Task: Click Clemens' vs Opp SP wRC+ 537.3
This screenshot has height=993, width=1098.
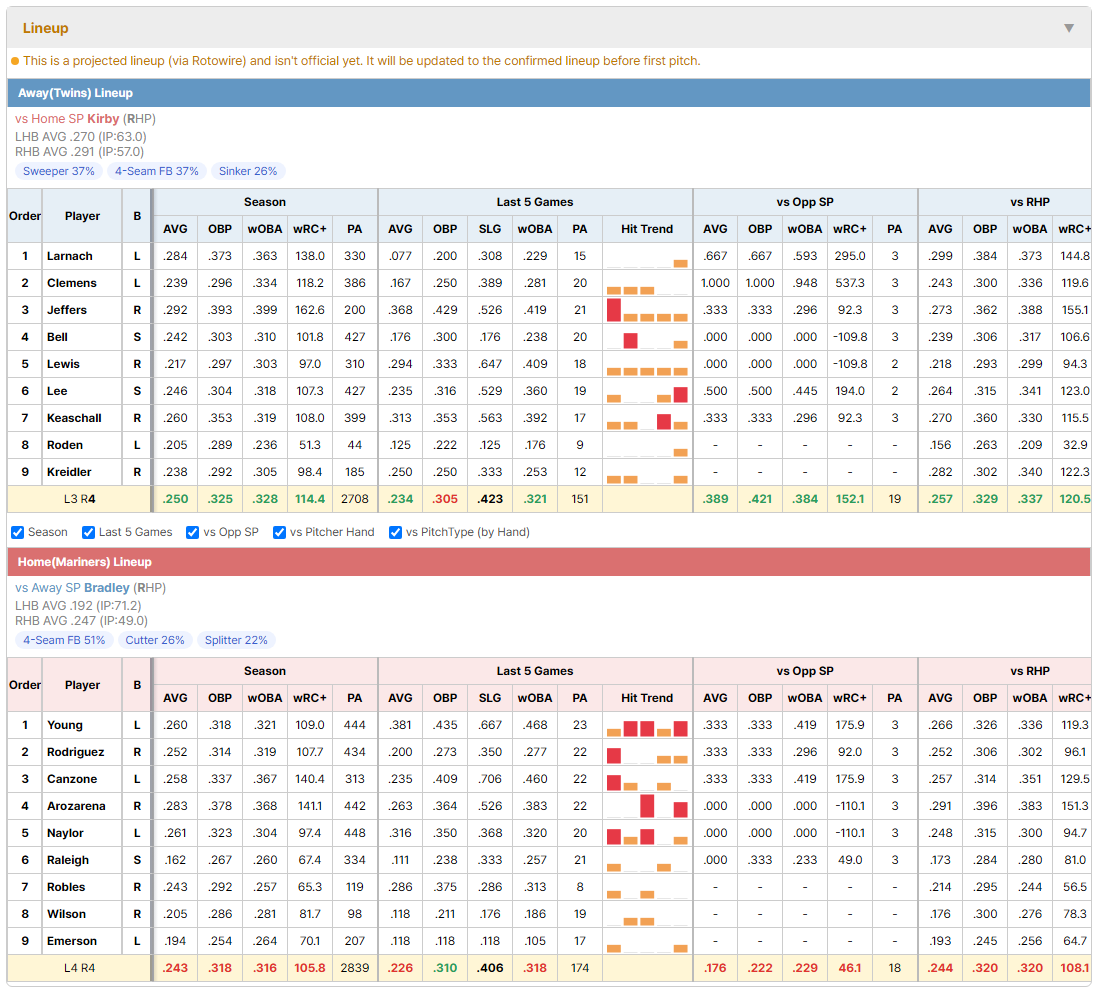Action: click(x=850, y=283)
